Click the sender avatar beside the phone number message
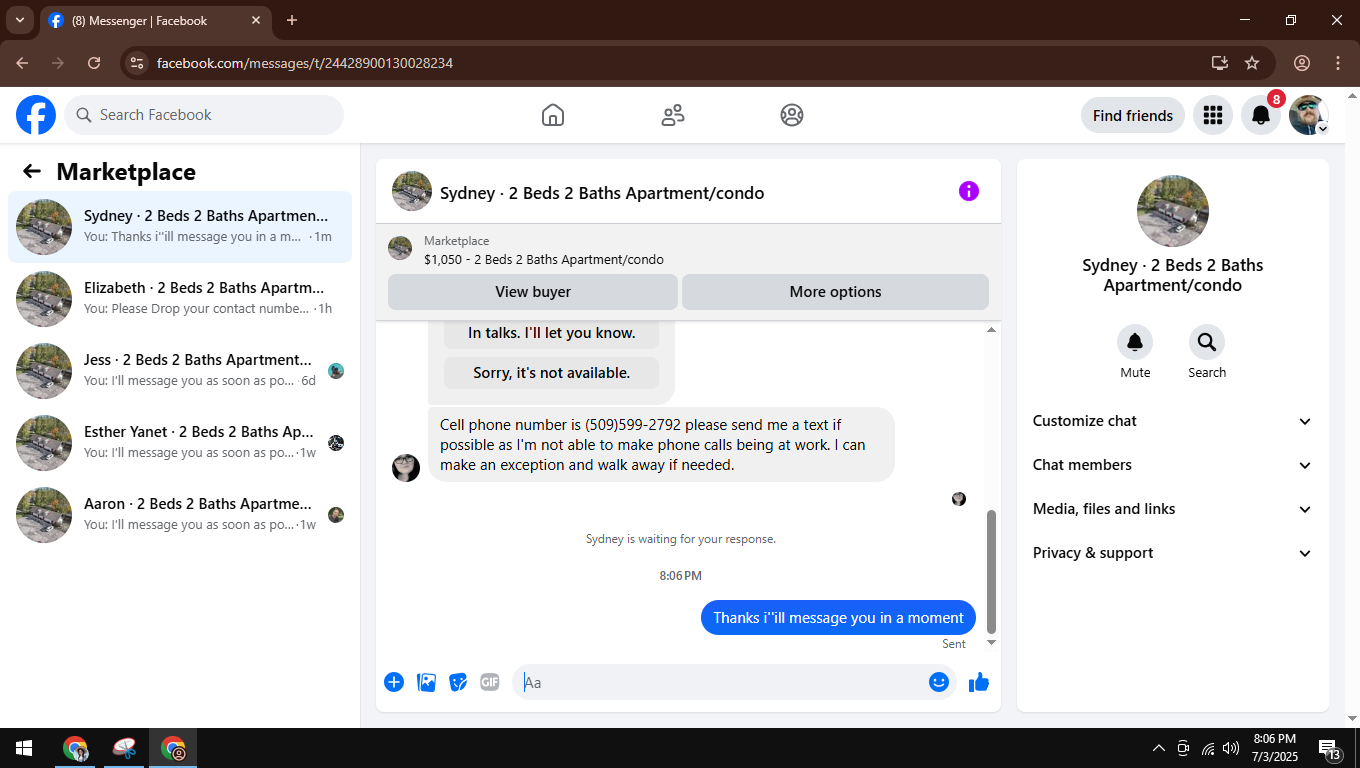This screenshot has width=1360, height=768. click(x=406, y=467)
